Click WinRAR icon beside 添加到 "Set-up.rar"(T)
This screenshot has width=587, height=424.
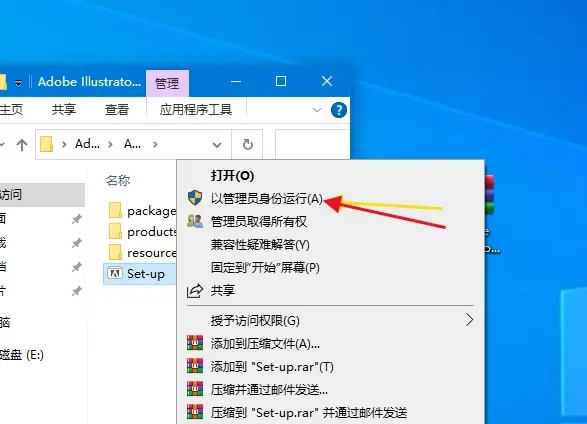[195, 366]
